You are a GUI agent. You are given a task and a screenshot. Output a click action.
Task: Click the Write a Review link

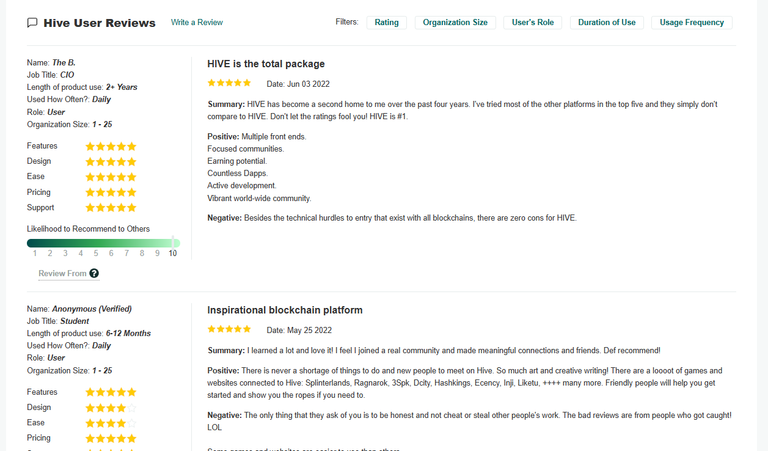tap(197, 23)
